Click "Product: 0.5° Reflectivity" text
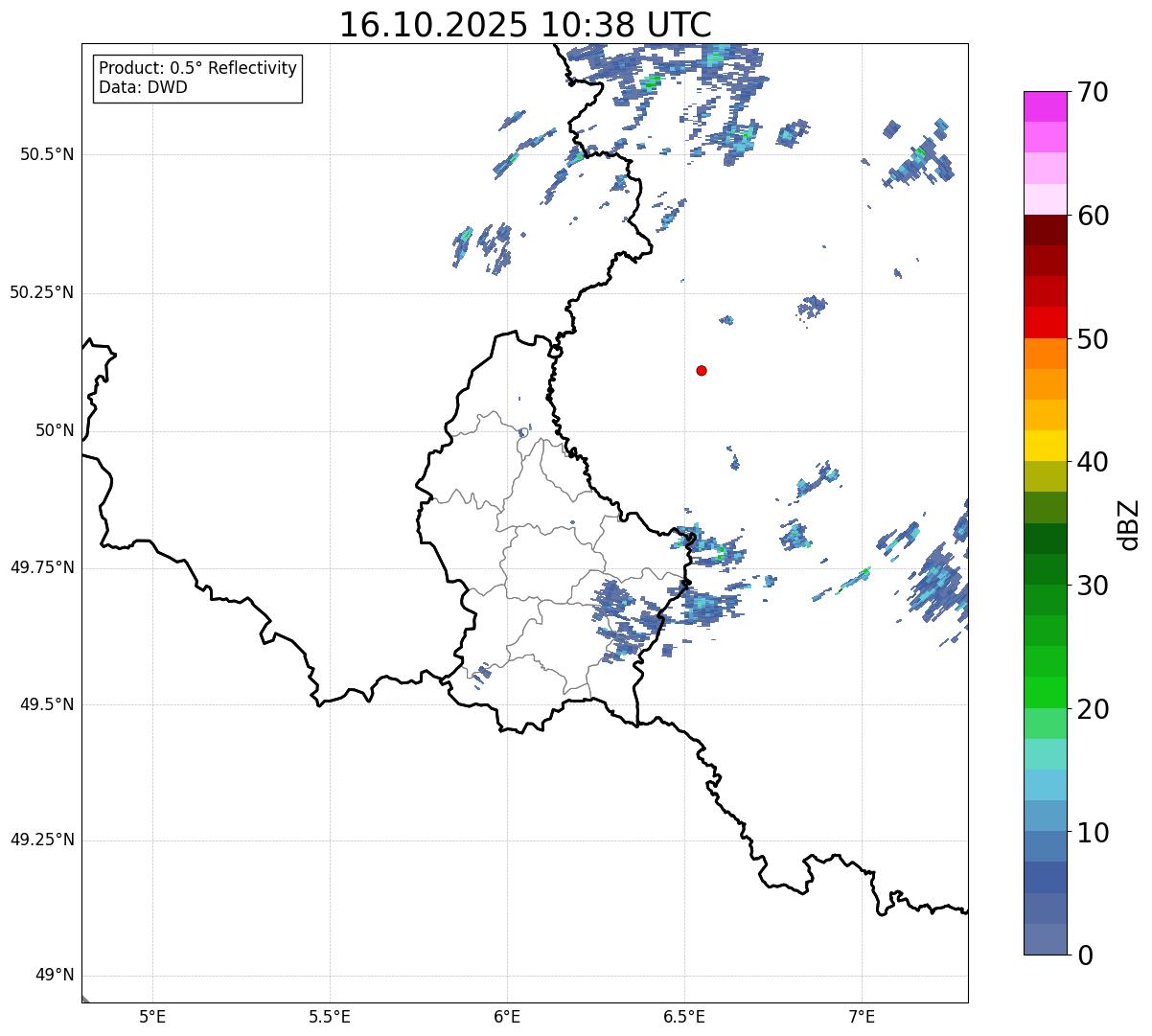 [x=198, y=69]
